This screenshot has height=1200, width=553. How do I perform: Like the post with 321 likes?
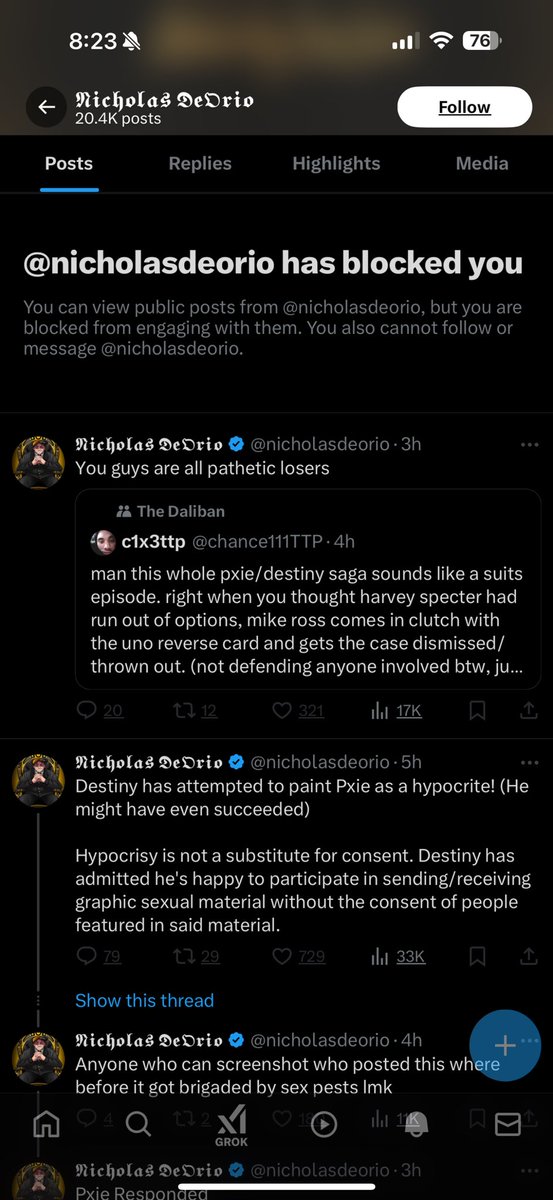click(x=298, y=710)
